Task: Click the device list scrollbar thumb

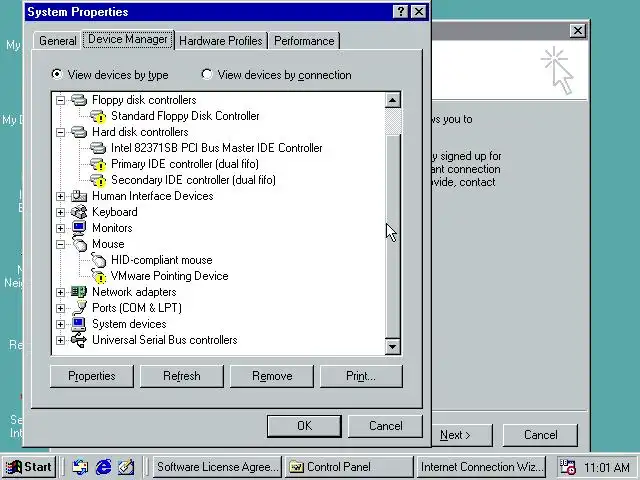Action: tap(393, 237)
